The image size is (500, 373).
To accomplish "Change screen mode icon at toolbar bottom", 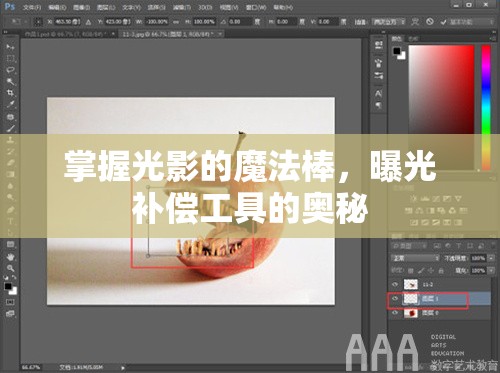I will pos(10,313).
